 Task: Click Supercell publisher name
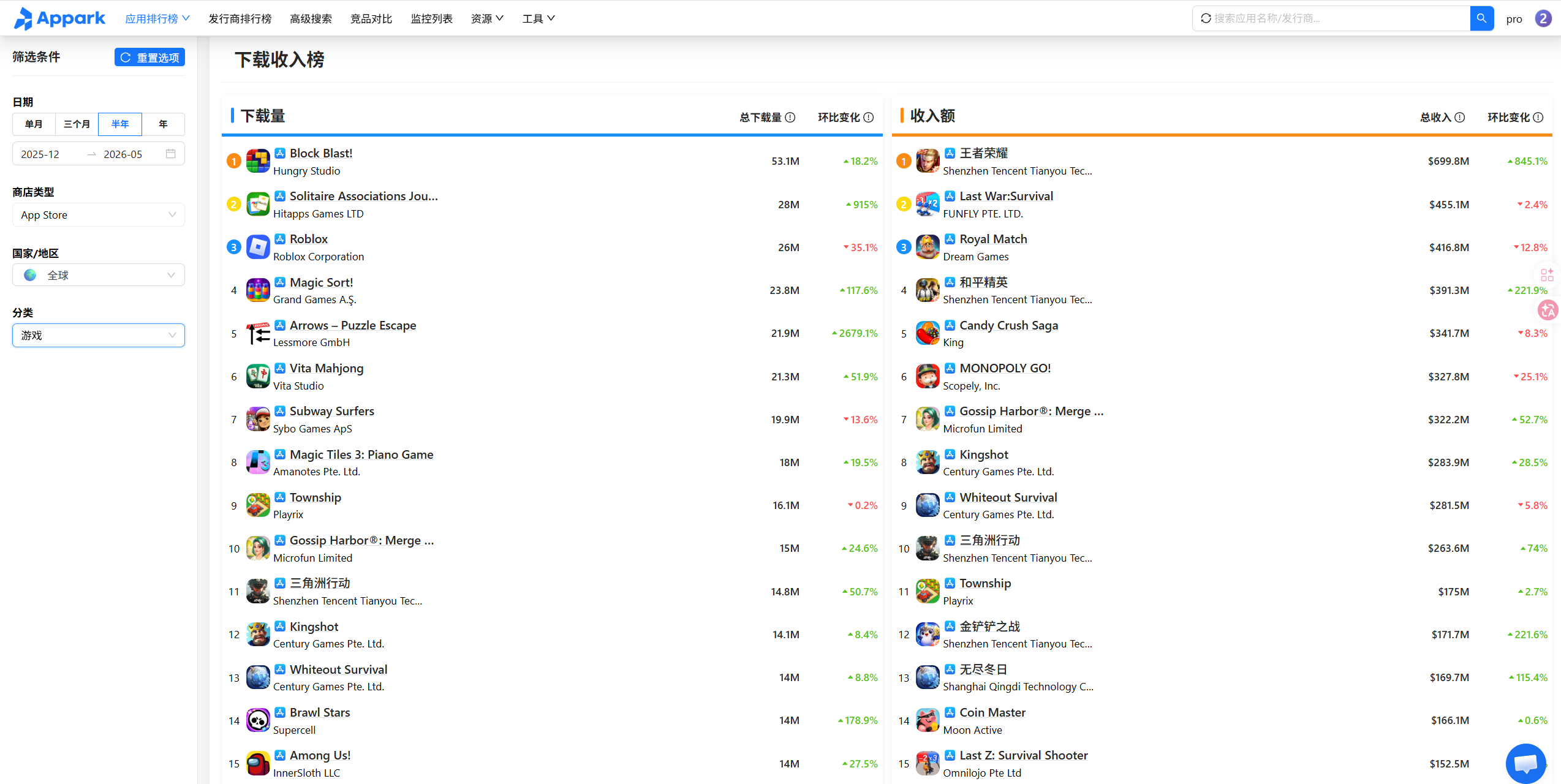(295, 730)
